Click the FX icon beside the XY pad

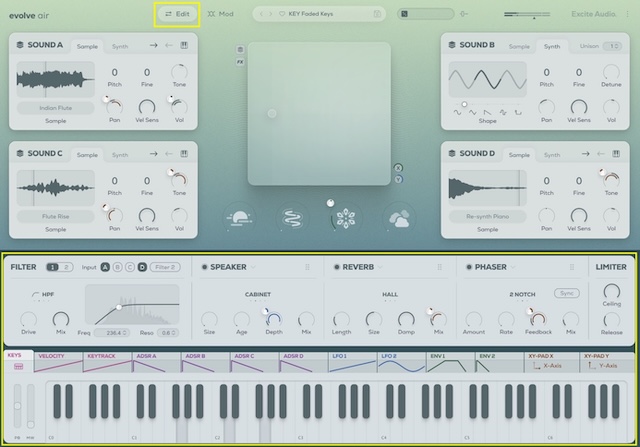pyautogui.click(x=240, y=61)
